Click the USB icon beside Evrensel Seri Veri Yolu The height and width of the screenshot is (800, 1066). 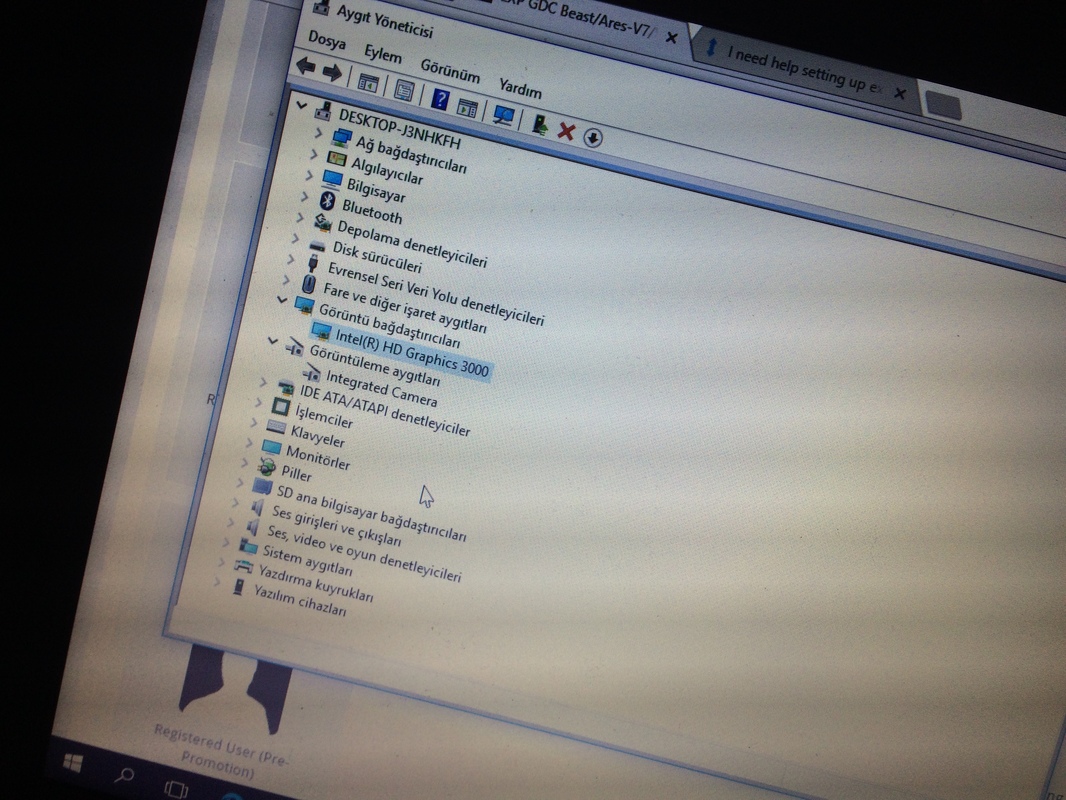[313, 262]
